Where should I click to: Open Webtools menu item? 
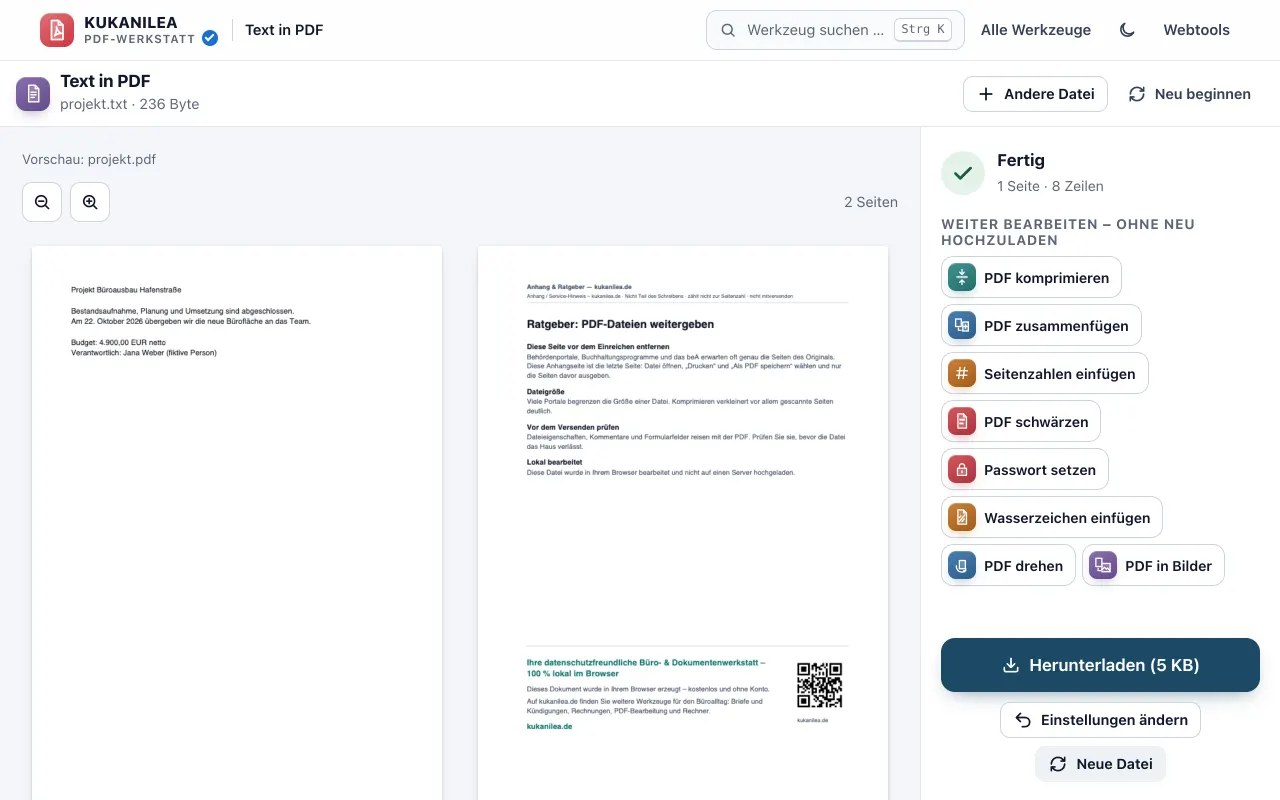(x=1196, y=30)
